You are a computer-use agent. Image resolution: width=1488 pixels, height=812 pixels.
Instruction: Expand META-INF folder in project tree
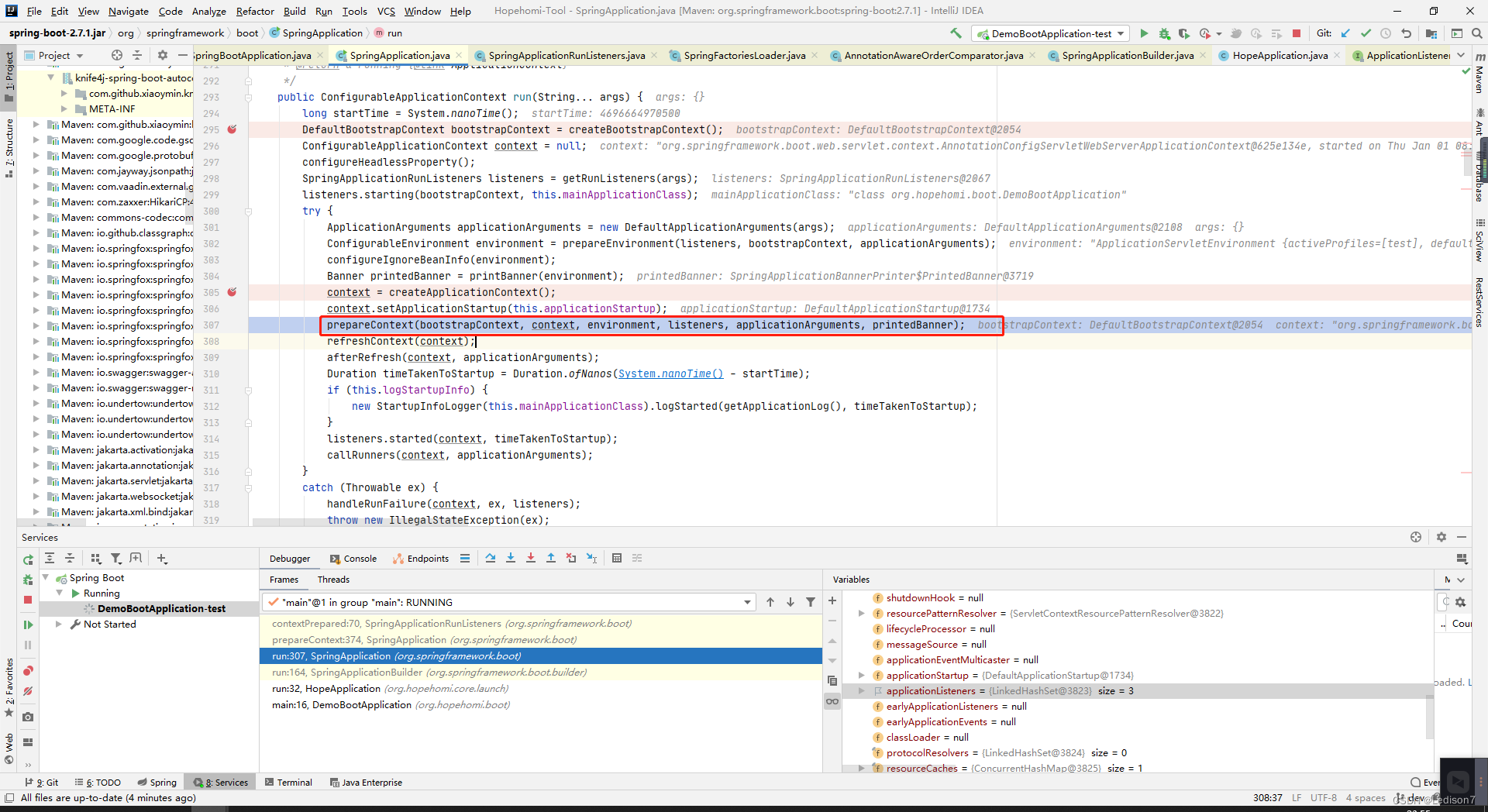coord(65,108)
